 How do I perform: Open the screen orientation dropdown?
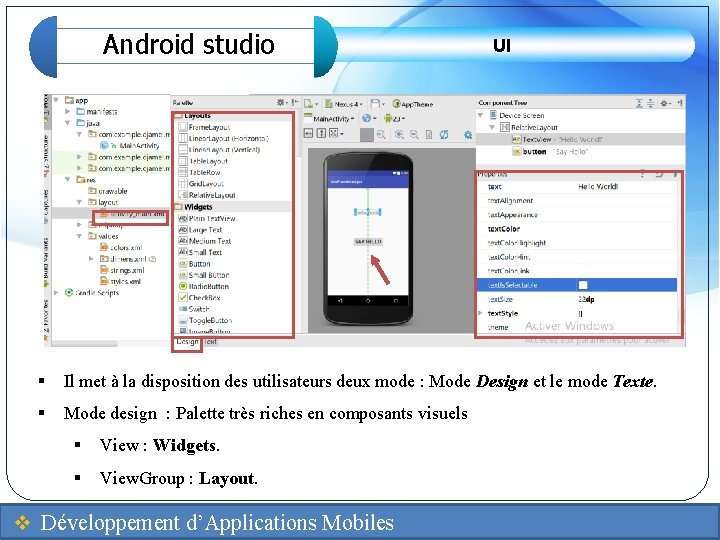click(x=377, y=104)
